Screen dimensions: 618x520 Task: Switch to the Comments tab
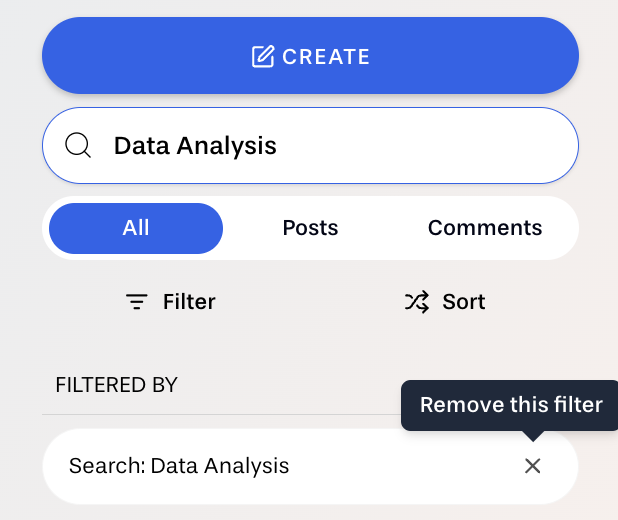[485, 228]
